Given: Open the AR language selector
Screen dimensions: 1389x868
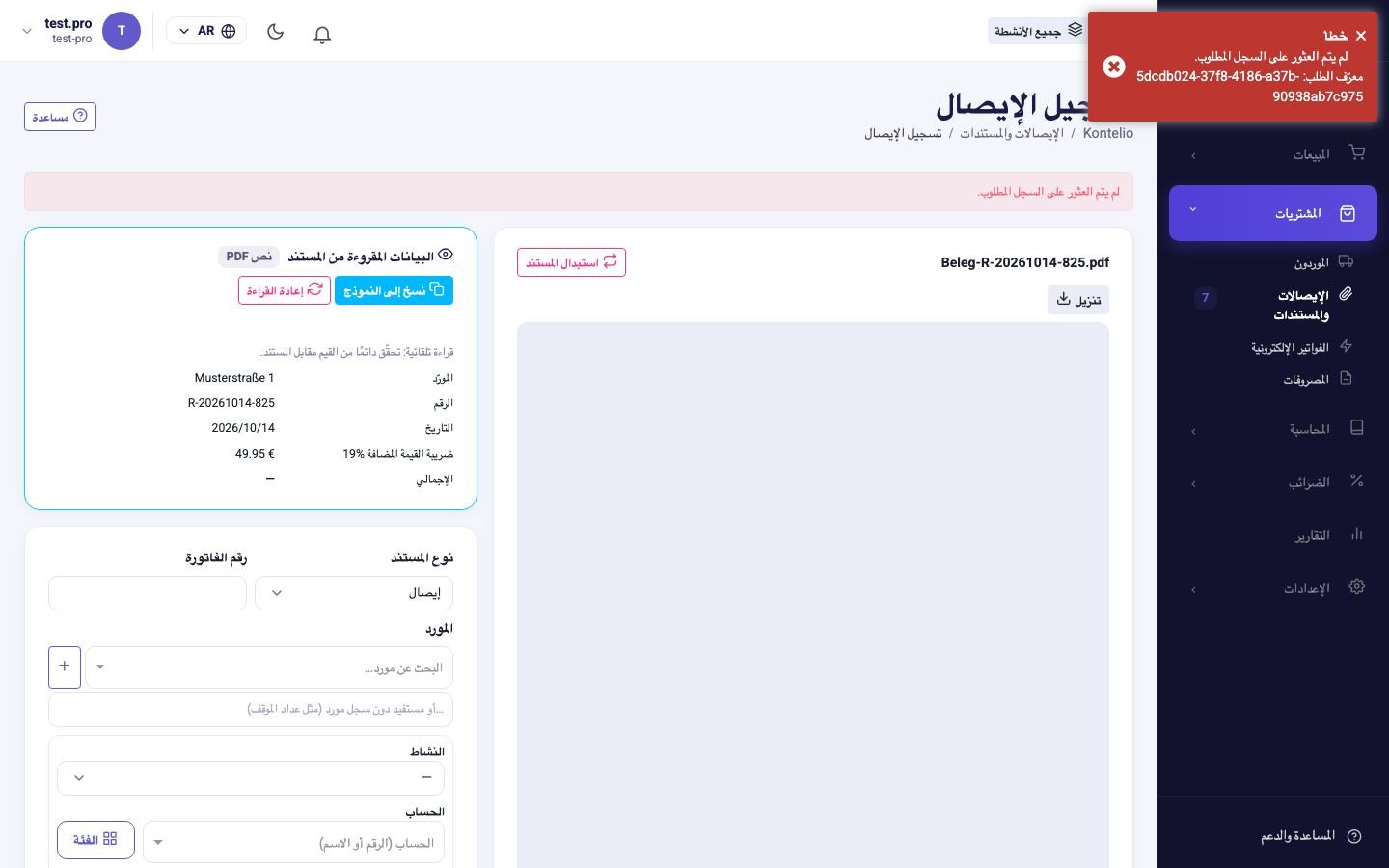Looking at the screenshot, I should tap(206, 31).
